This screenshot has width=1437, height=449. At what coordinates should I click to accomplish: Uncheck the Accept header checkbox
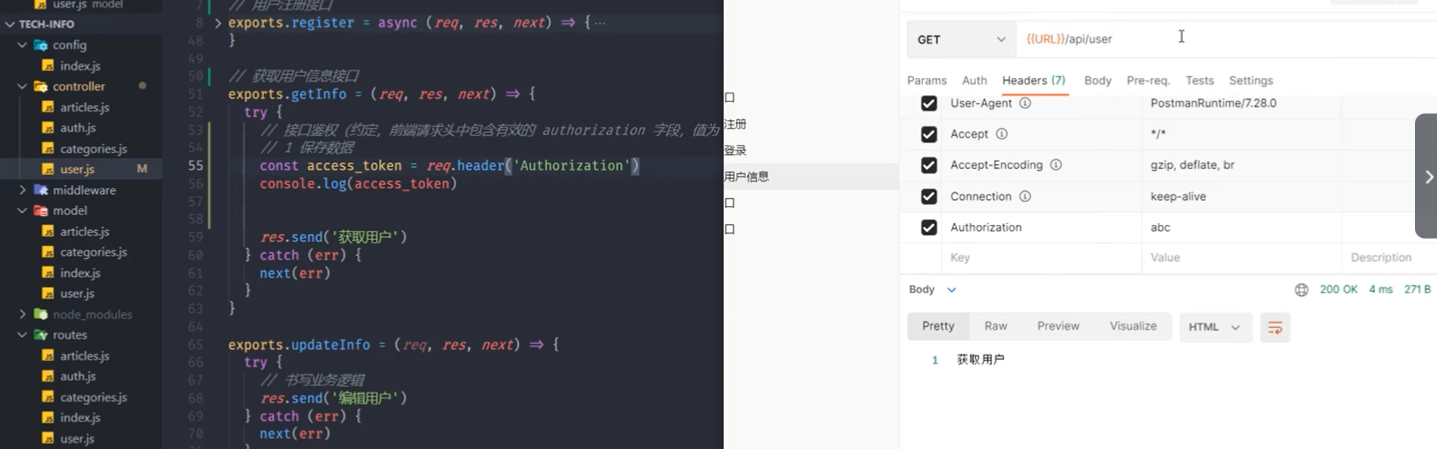click(929, 134)
